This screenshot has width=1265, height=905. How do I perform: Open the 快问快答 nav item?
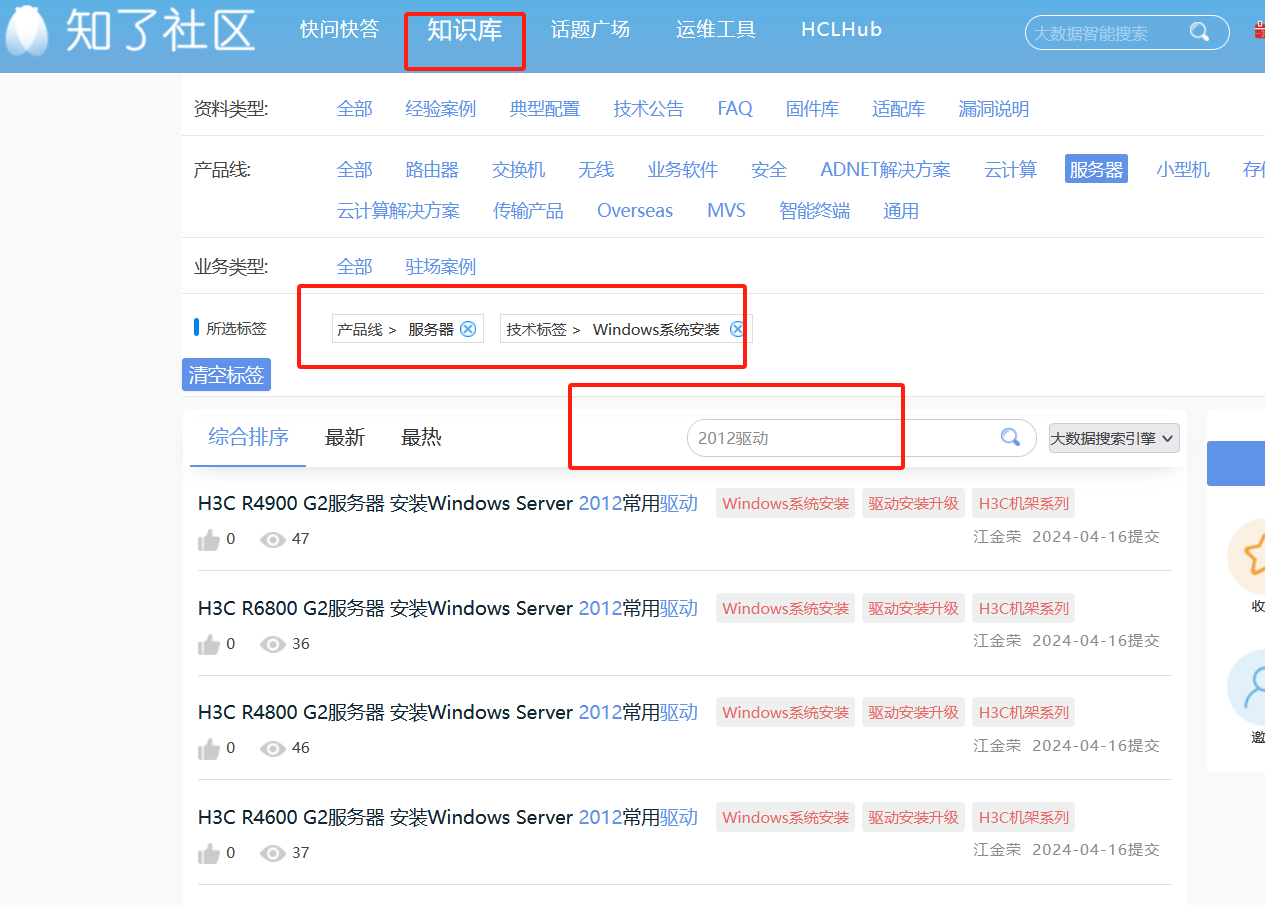pyautogui.click(x=340, y=29)
